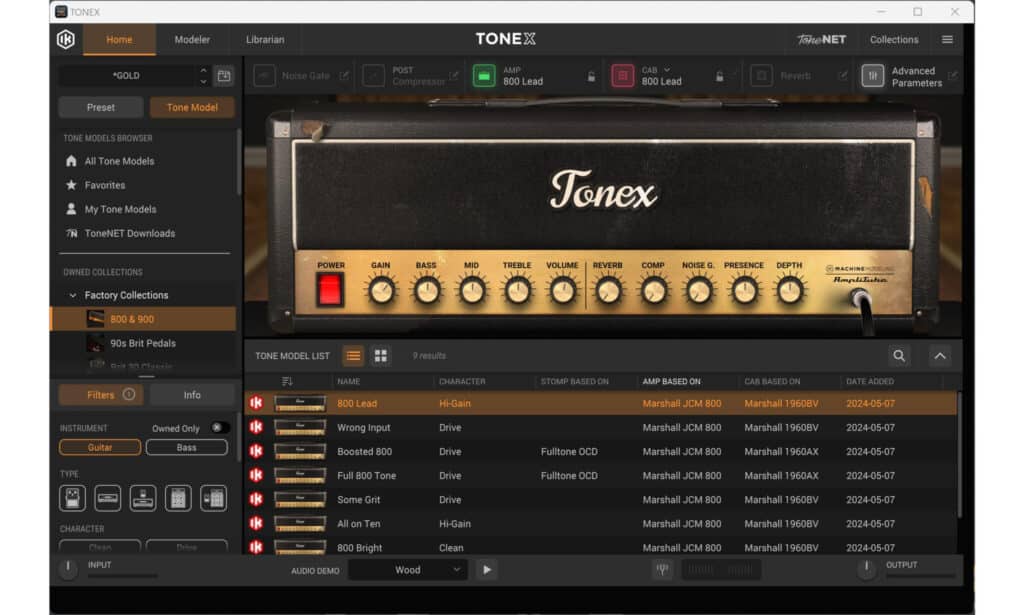
Task: Toggle the Noise Gate power icon
Action: point(264,76)
